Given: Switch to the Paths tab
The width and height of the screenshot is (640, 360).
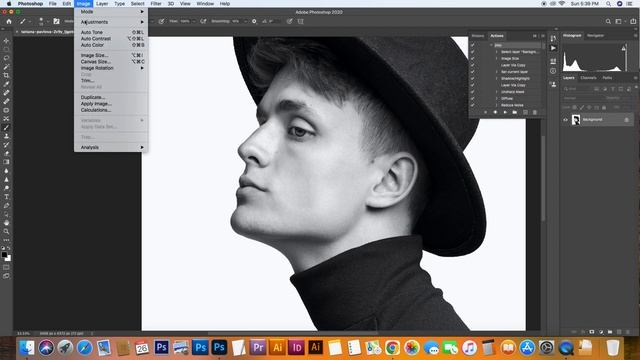Looking at the screenshot, I should (607, 78).
